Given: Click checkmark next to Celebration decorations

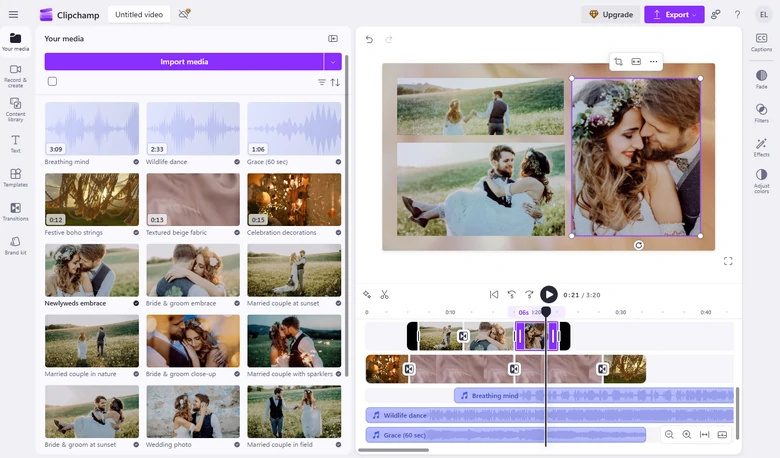Looking at the screenshot, I should [x=338, y=232].
